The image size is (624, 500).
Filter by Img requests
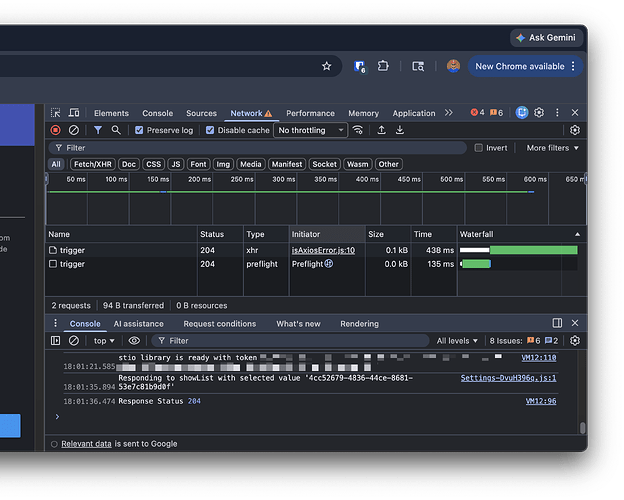coord(223,164)
